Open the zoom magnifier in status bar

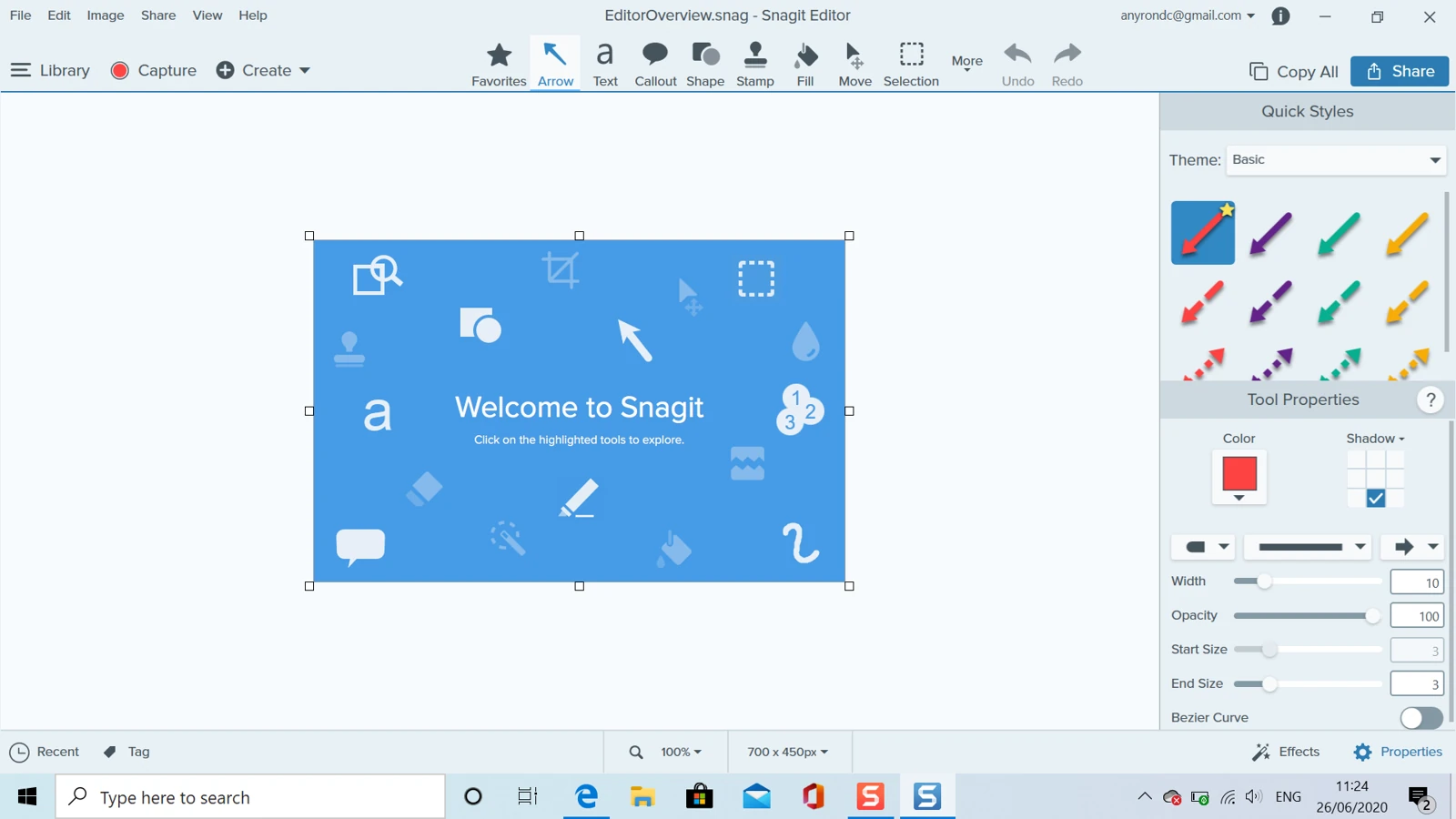[636, 752]
